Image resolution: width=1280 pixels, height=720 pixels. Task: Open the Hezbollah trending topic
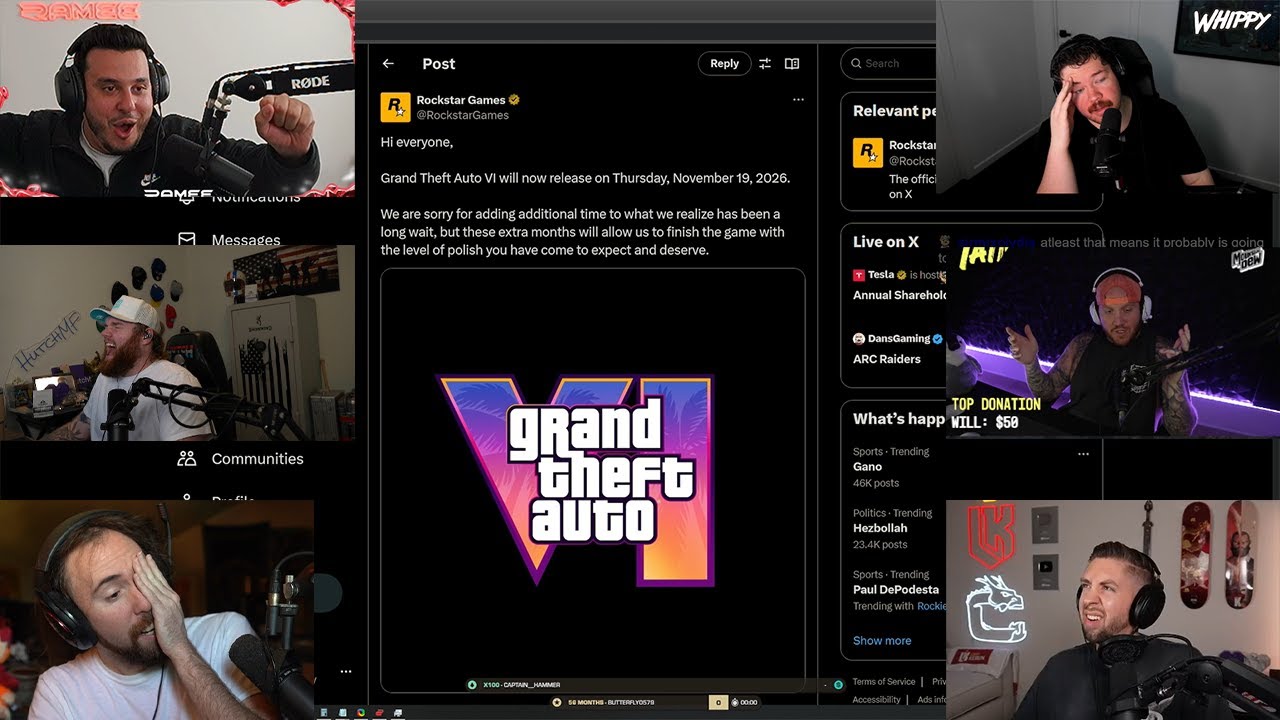coord(891,528)
